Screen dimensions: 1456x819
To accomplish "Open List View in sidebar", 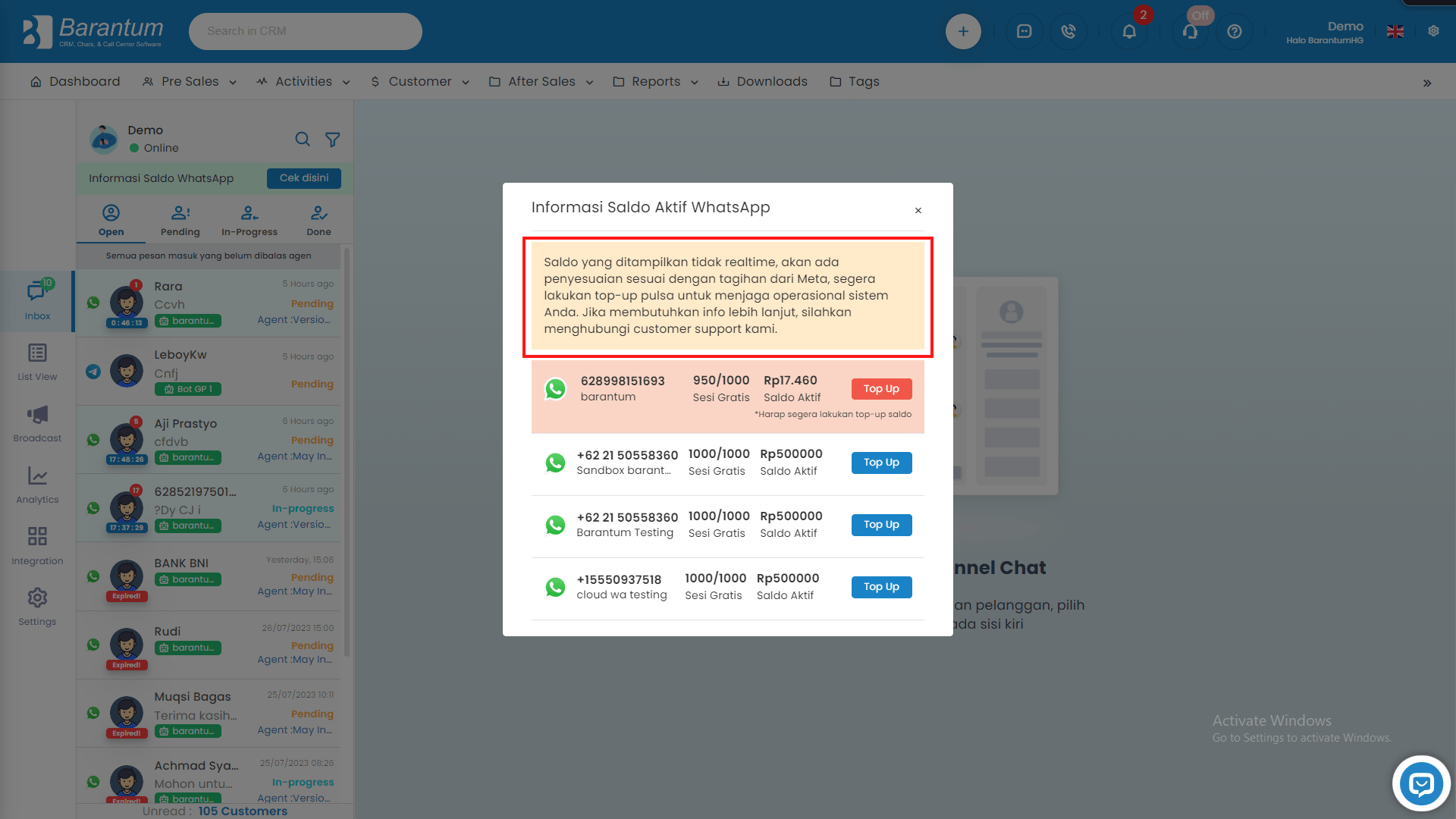I will tap(37, 362).
